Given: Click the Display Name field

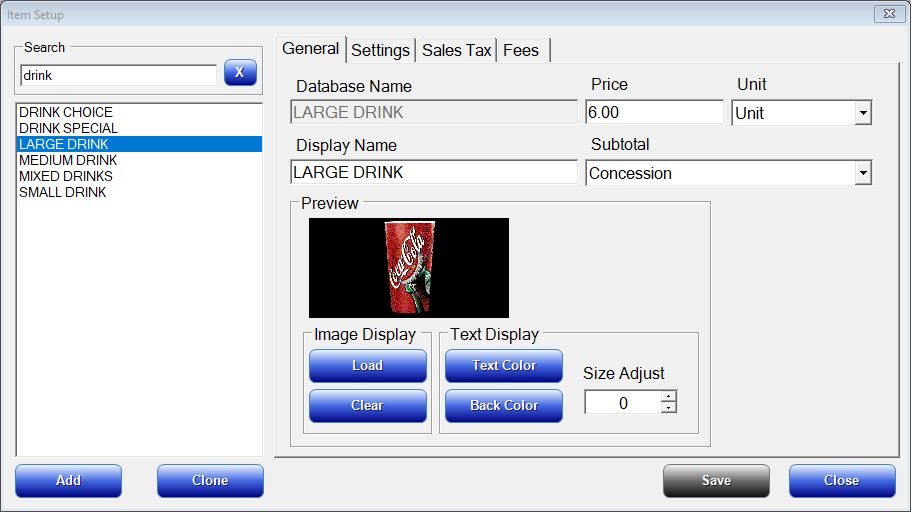Looking at the screenshot, I should 434,172.
